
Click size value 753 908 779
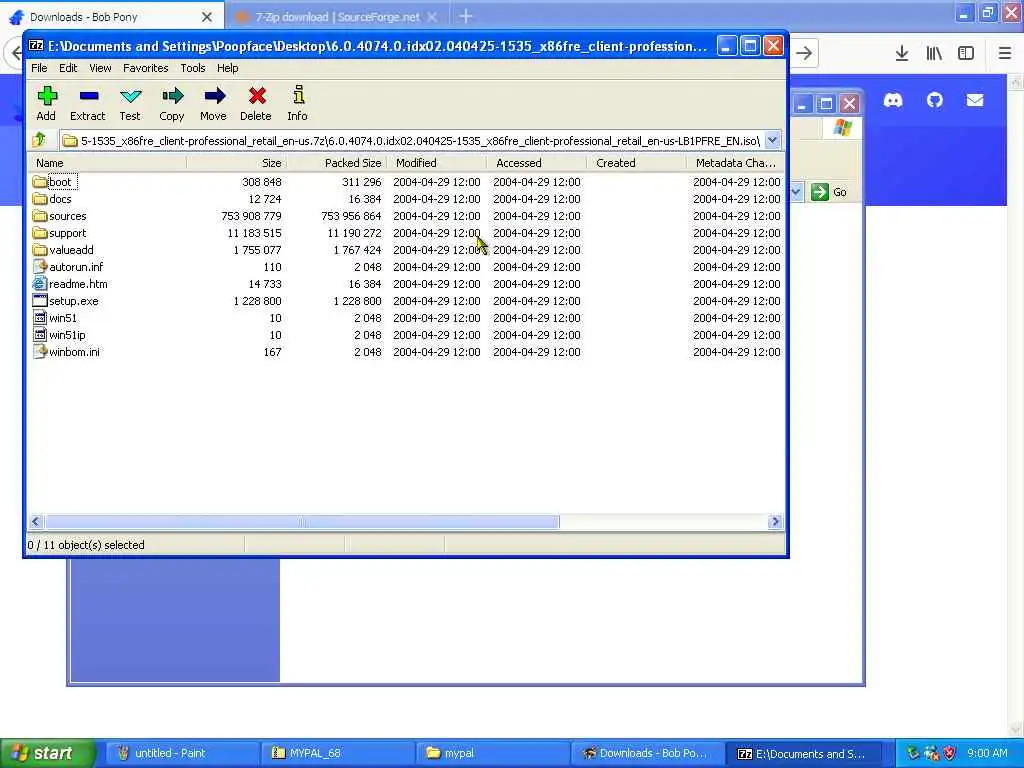[x=251, y=216]
